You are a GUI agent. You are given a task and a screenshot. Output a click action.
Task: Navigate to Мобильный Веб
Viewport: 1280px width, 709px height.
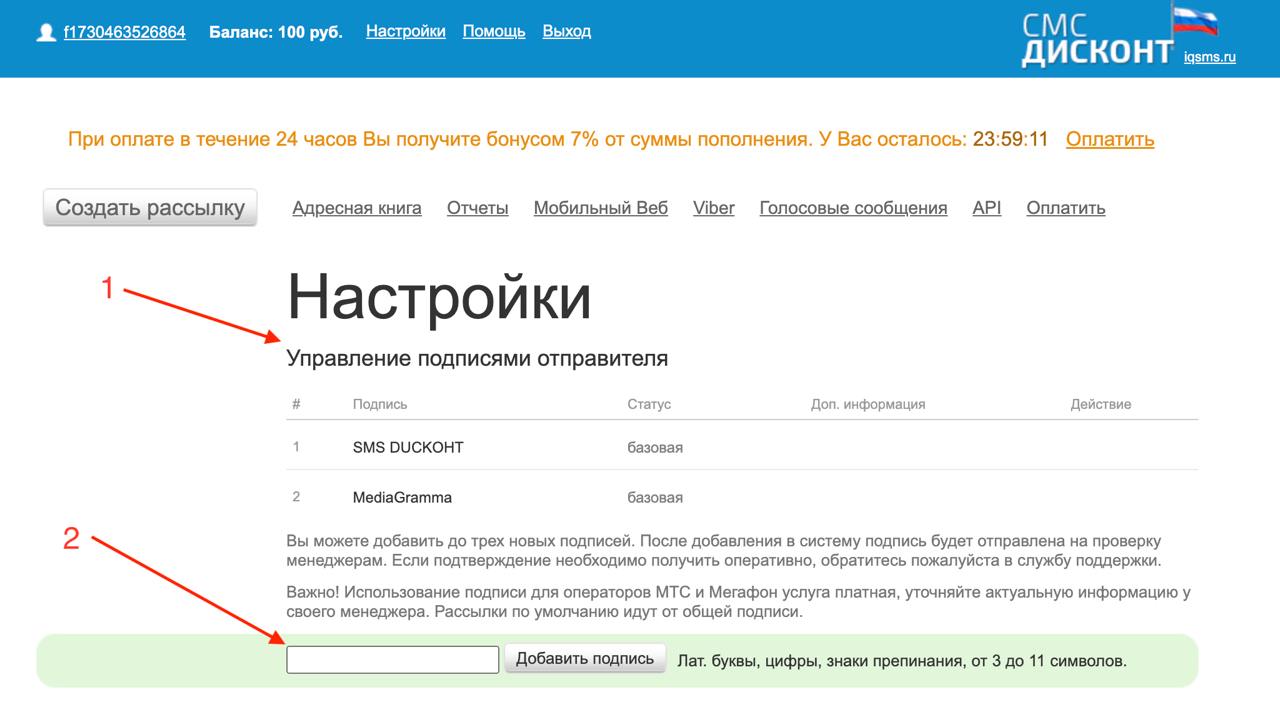click(600, 208)
